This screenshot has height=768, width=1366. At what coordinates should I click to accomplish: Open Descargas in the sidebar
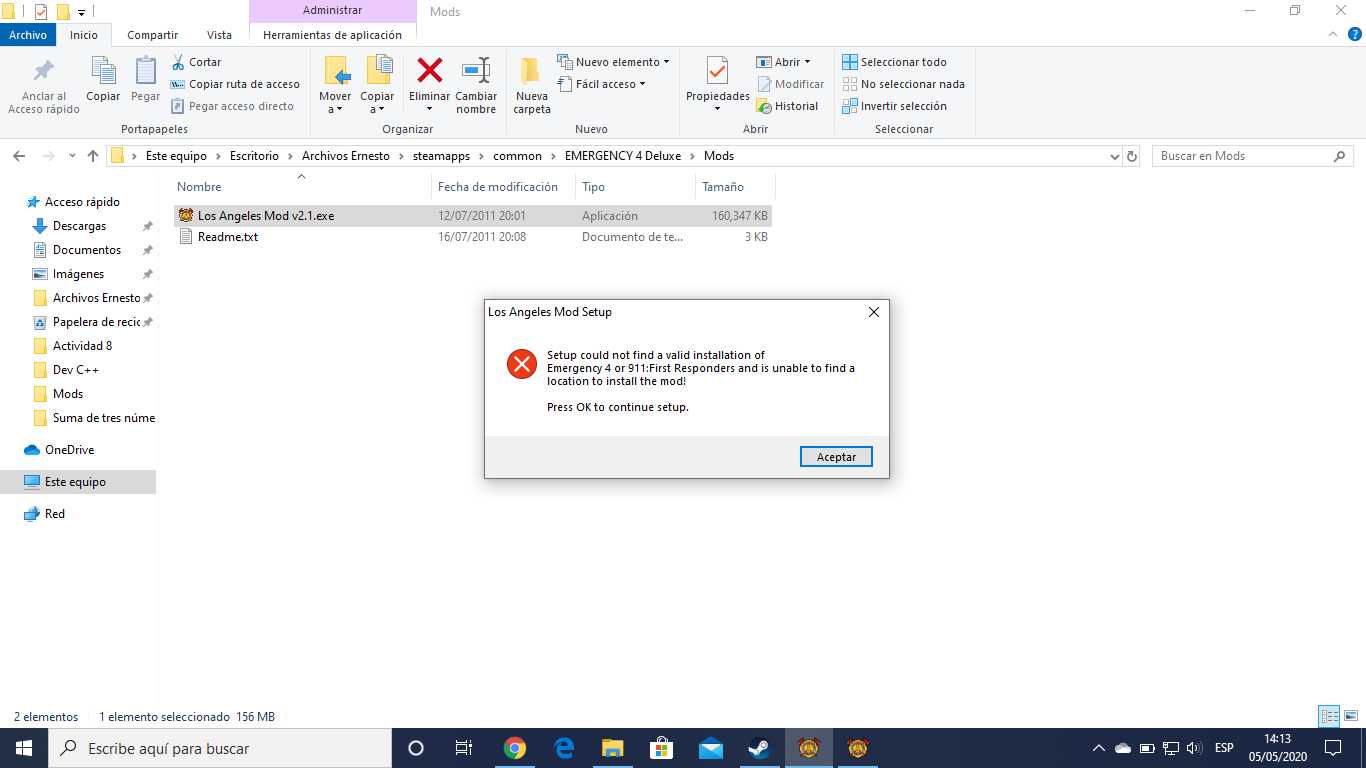click(79, 226)
